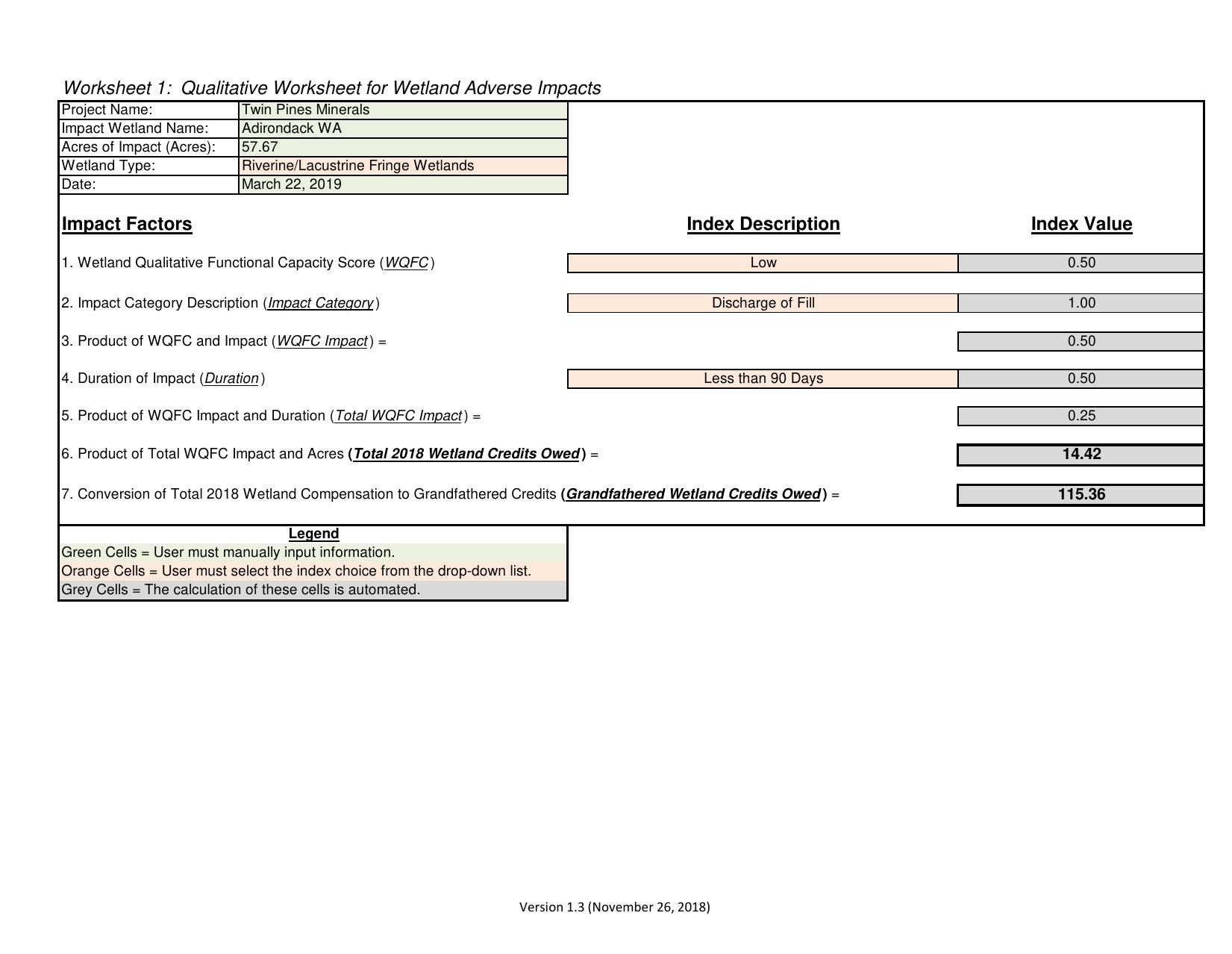Screen dimensions: 1232x954
Task: Click the 'Index Value' column heading
Action: [1081, 224]
